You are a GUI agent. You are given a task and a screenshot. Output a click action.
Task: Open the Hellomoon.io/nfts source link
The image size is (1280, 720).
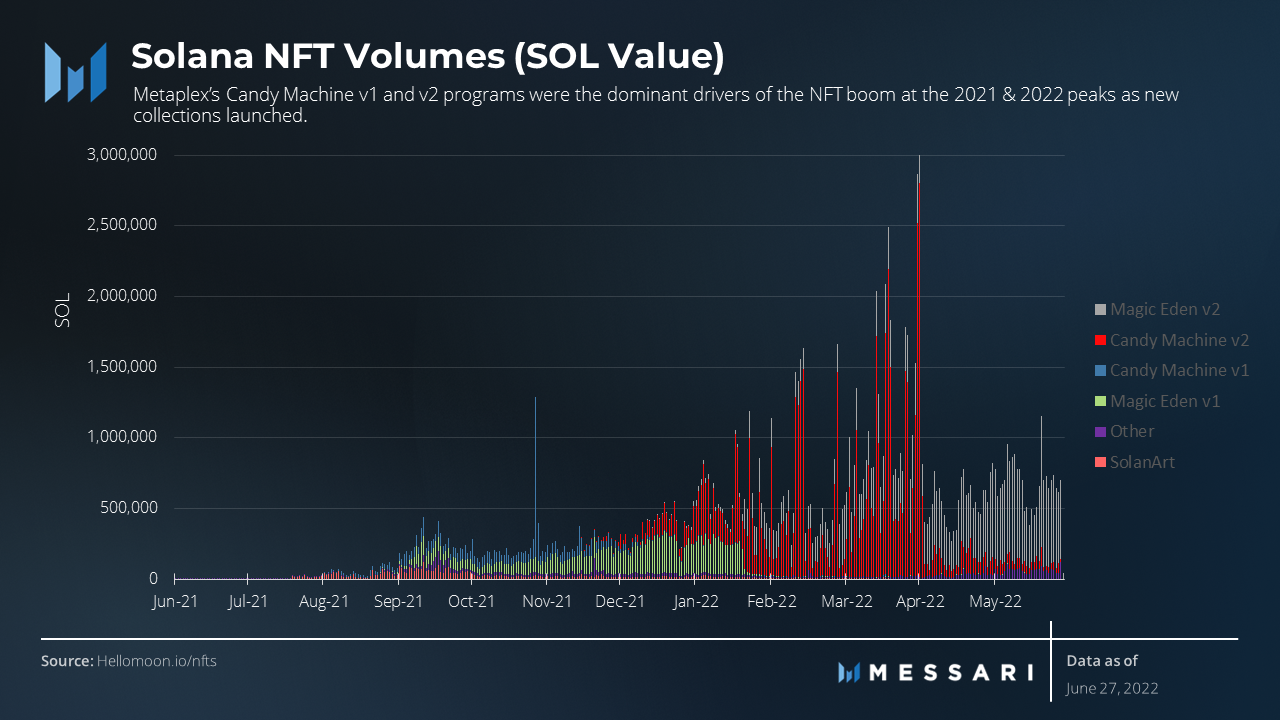click(155, 661)
